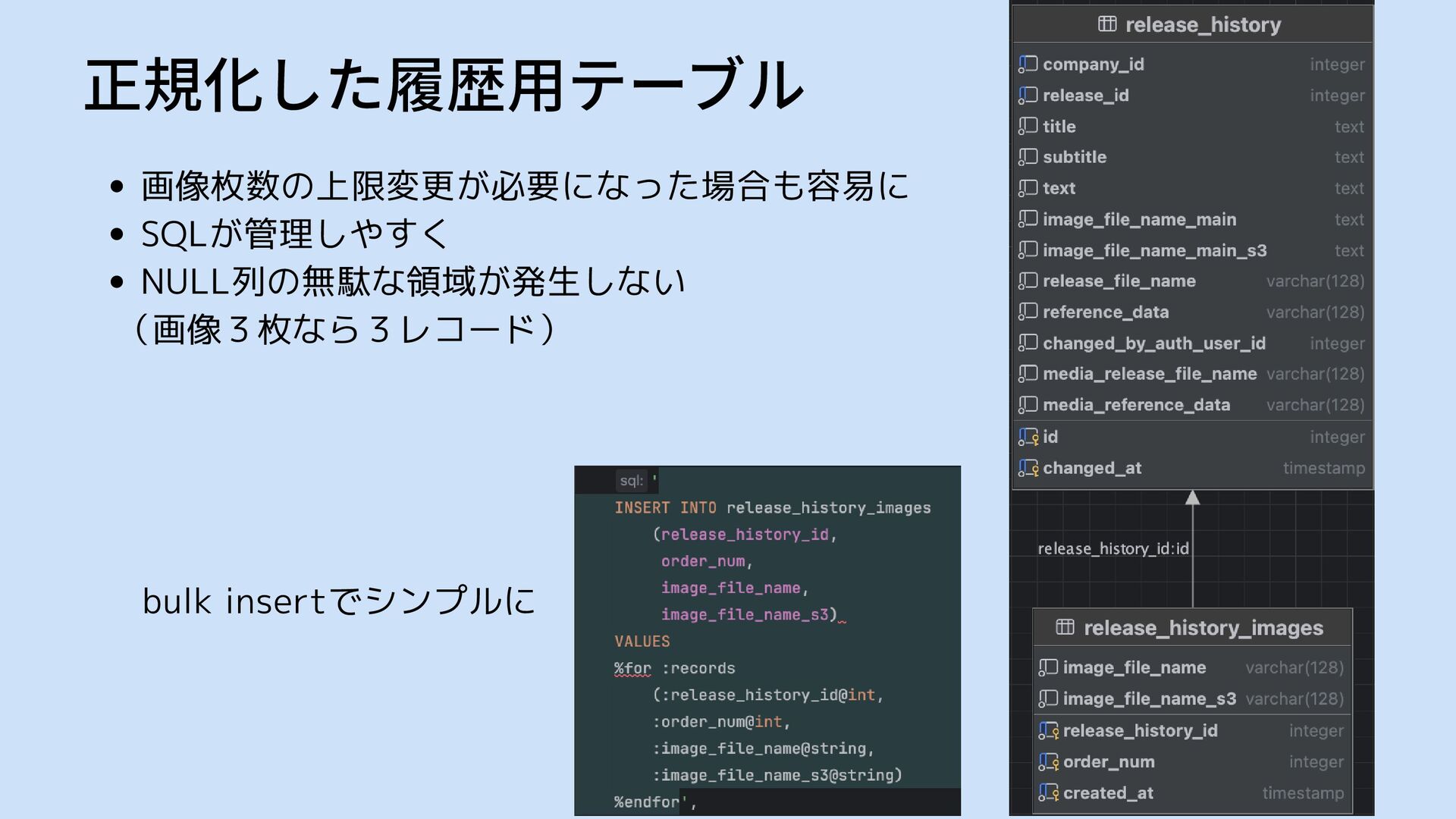The image size is (1456, 819).
Task: Click the image_file_name_s3 column icon
Action: tap(1048, 698)
